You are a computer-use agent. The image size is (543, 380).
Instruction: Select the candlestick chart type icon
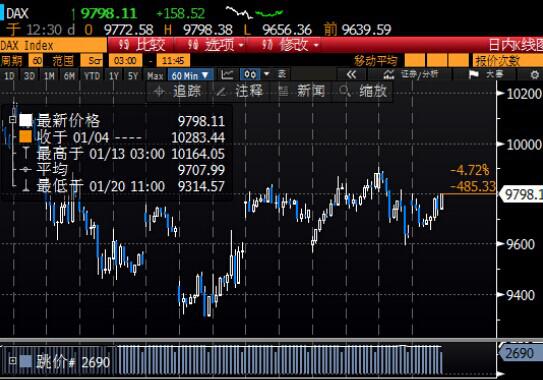coord(250,74)
